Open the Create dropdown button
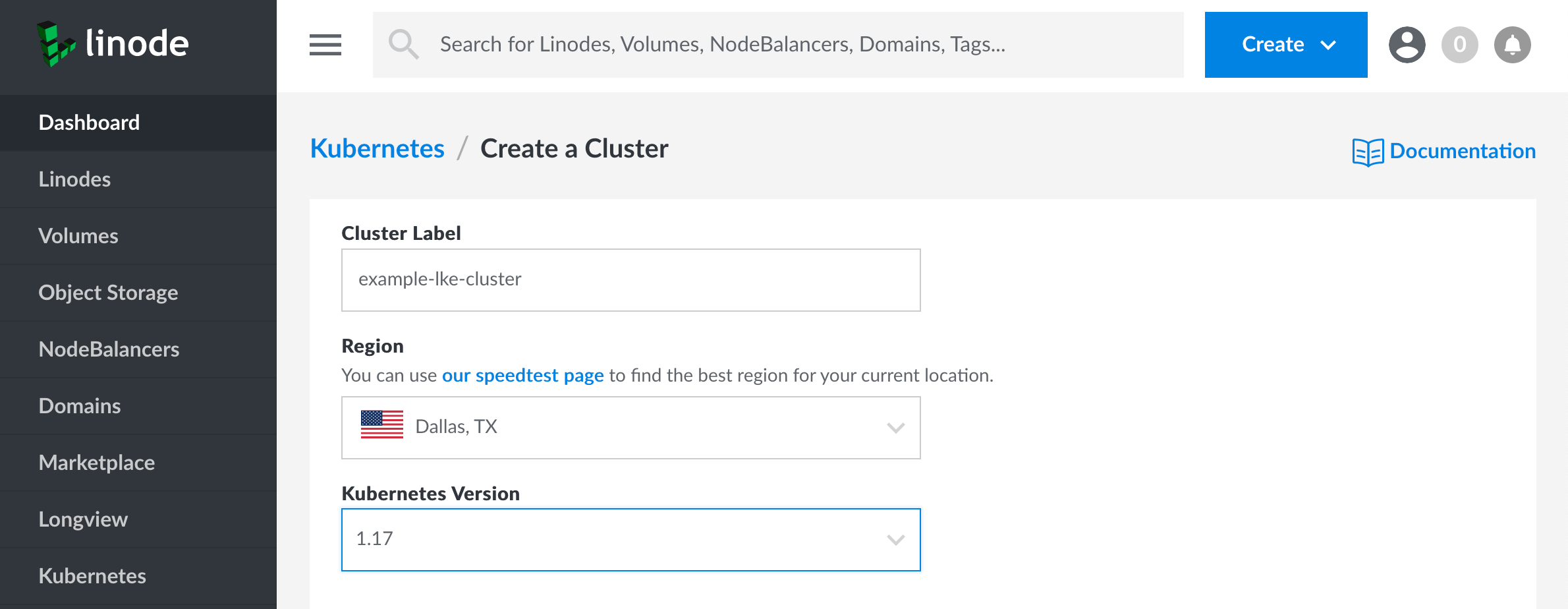The width and height of the screenshot is (1568, 609). point(1285,45)
